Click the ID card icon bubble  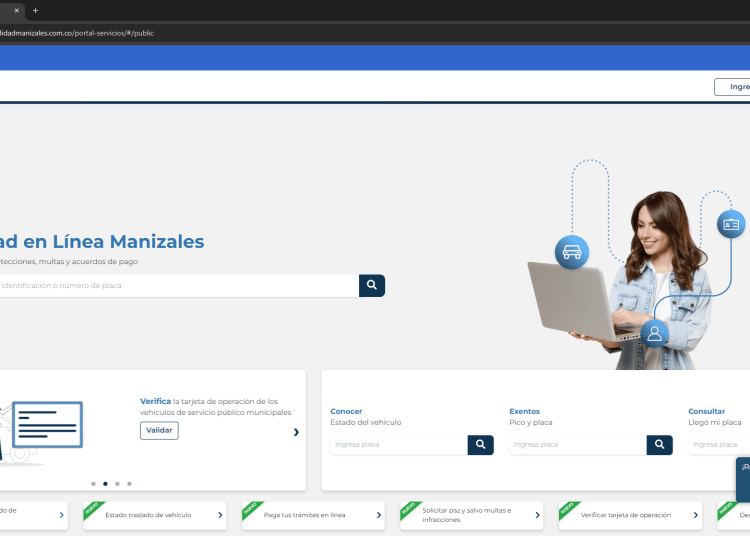point(731,224)
